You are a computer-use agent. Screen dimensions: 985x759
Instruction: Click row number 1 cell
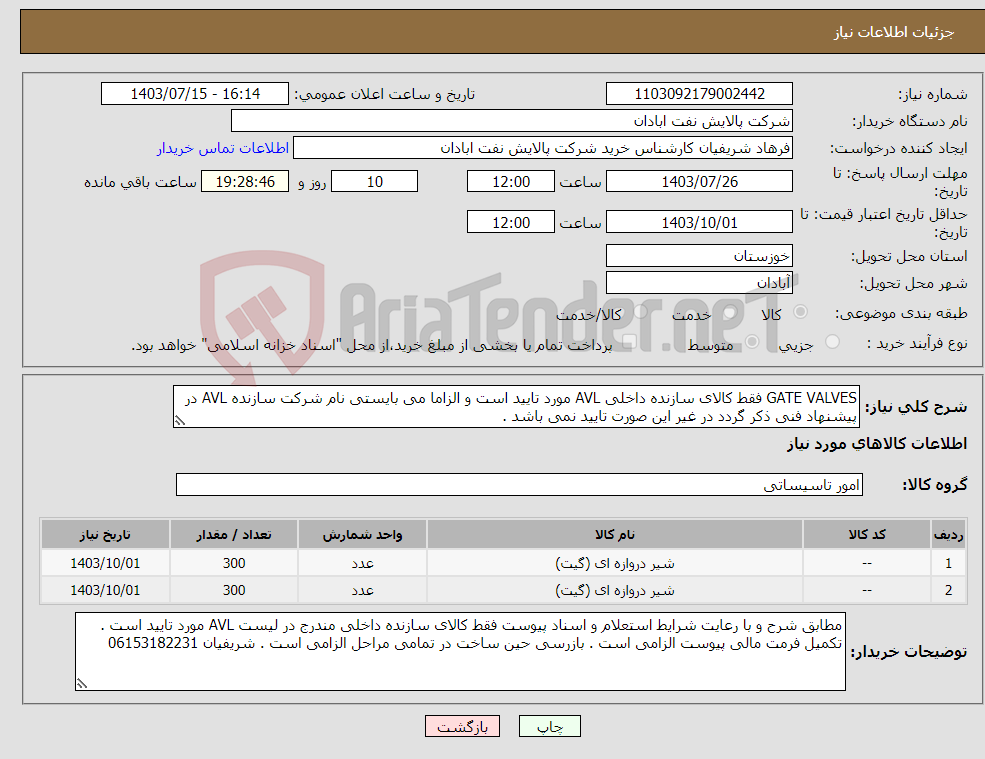coord(949,564)
